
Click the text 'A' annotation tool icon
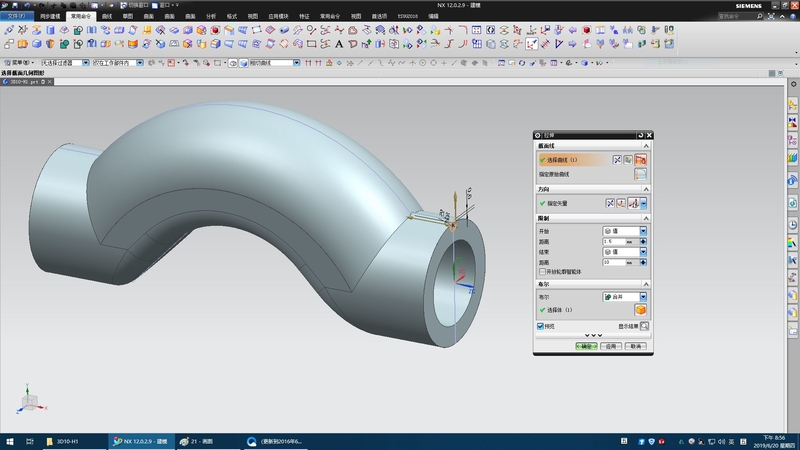(x=339, y=43)
